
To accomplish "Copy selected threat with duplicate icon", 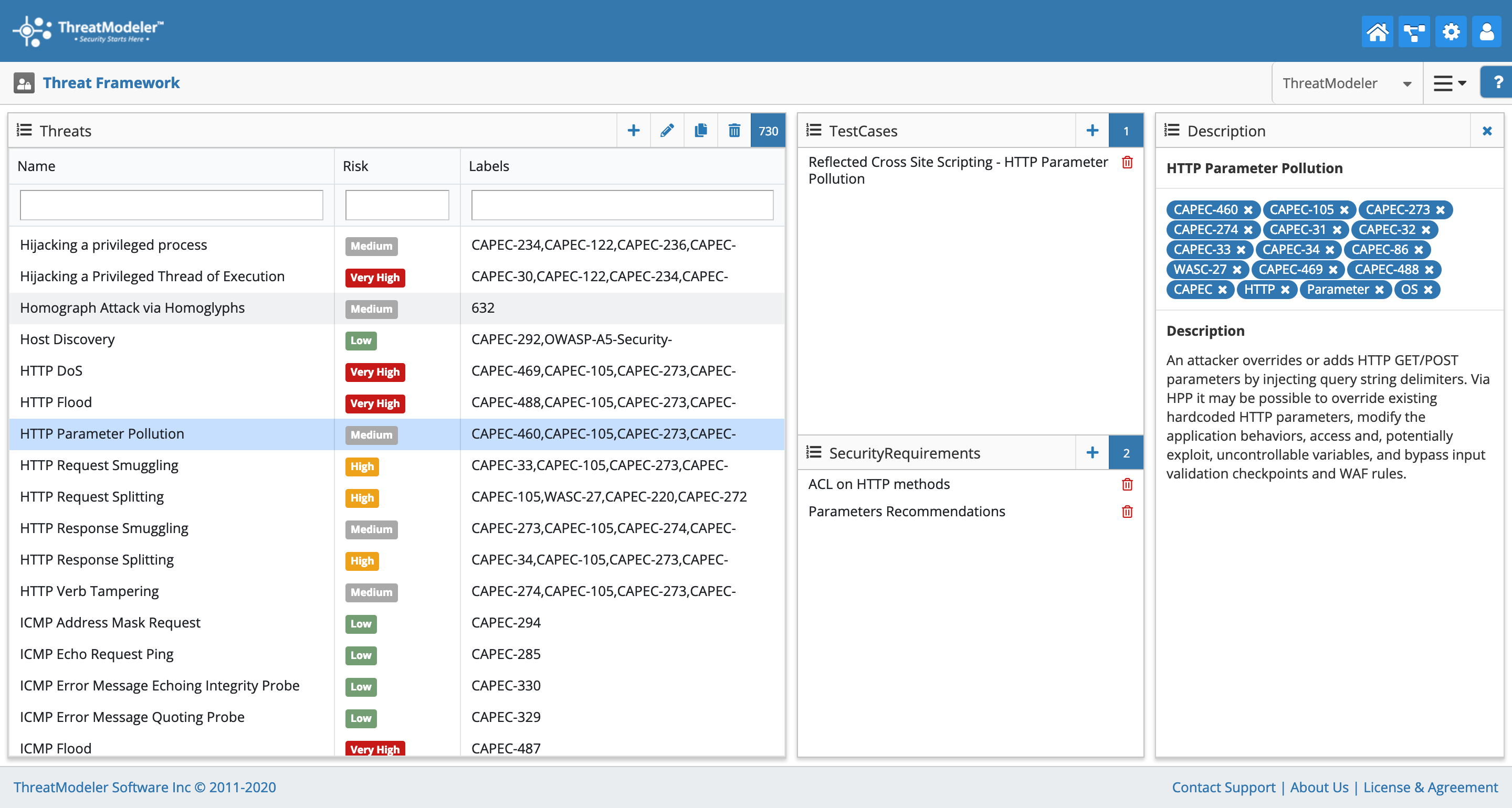I will pos(700,130).
